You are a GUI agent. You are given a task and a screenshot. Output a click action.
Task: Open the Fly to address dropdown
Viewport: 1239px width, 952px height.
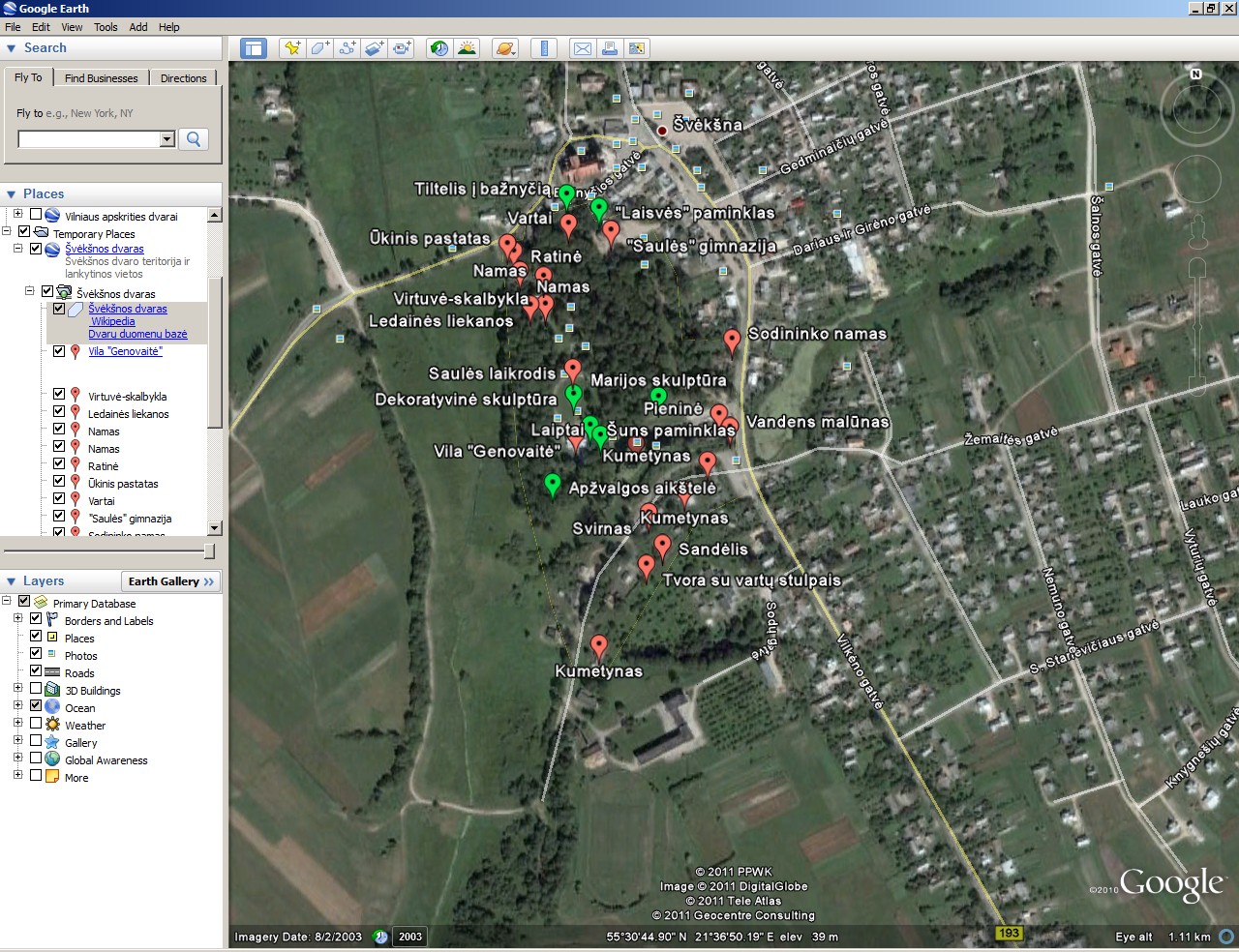click(166, 139)
